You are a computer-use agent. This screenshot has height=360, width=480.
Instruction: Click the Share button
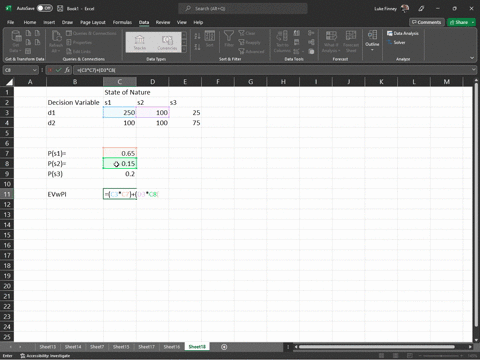click(458, 22)
